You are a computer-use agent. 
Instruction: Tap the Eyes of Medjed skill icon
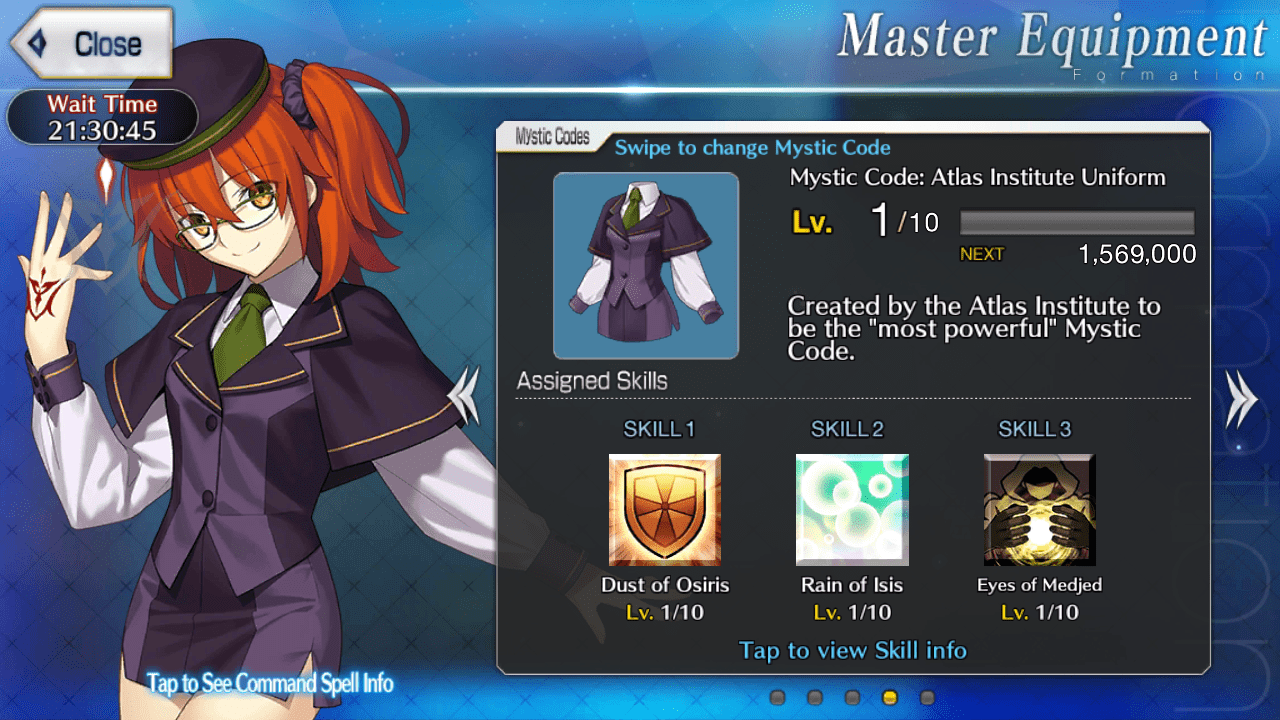[1040, 510]
